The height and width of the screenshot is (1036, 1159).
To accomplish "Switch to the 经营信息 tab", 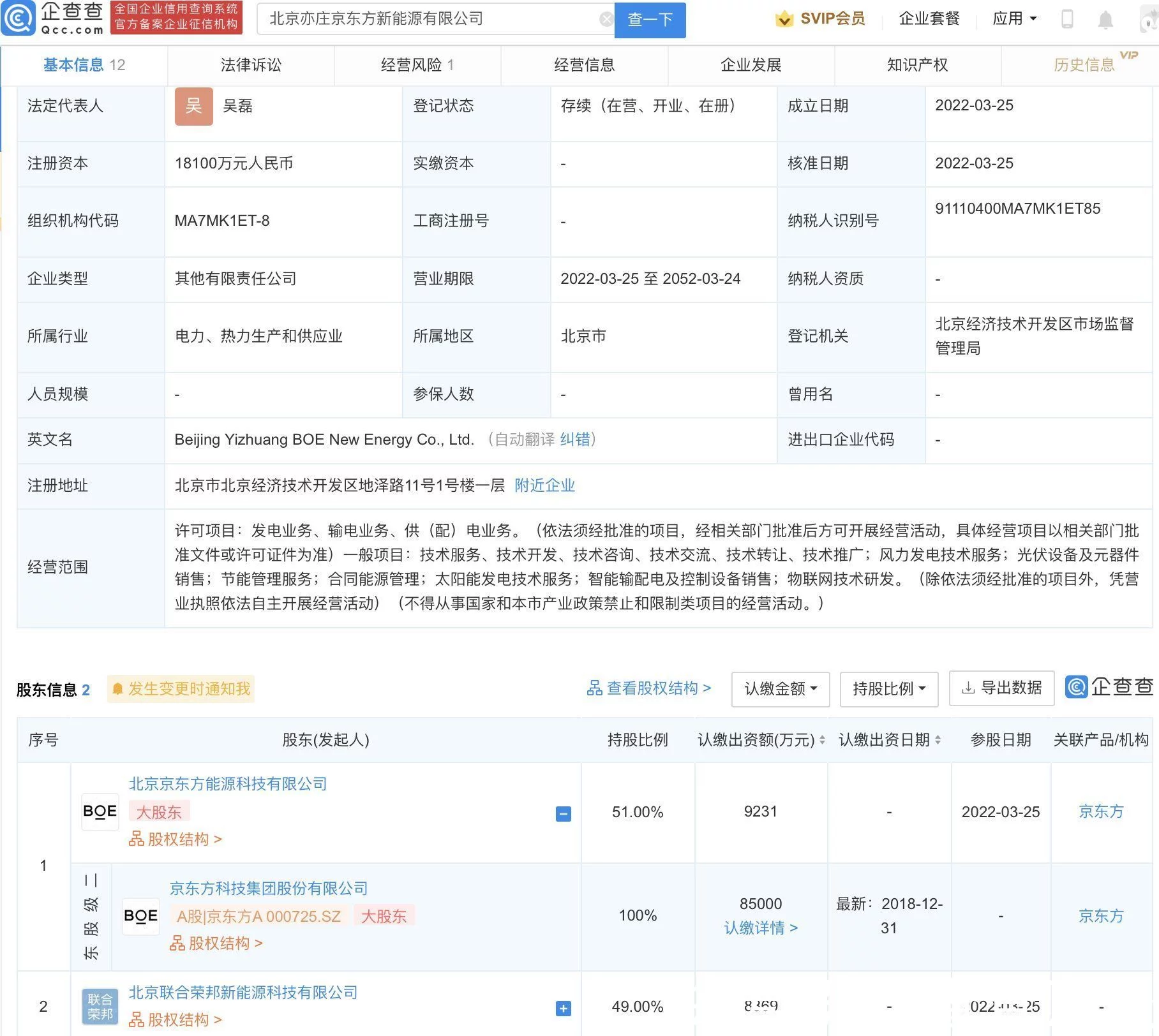I will coord(584,65).
